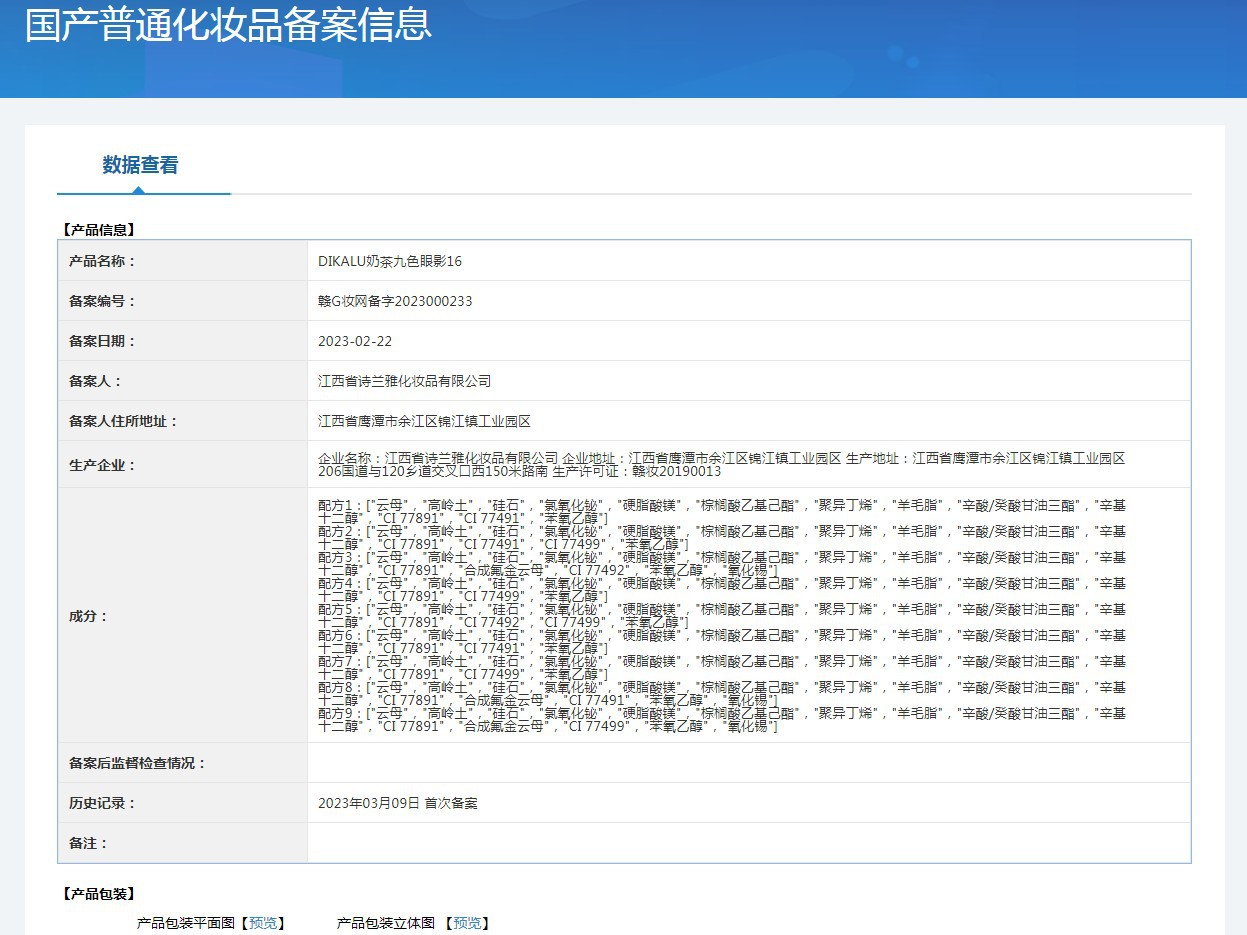Click the 生产企业 row label
This screenshot has height=935, width=1247.
pos(101,465)
